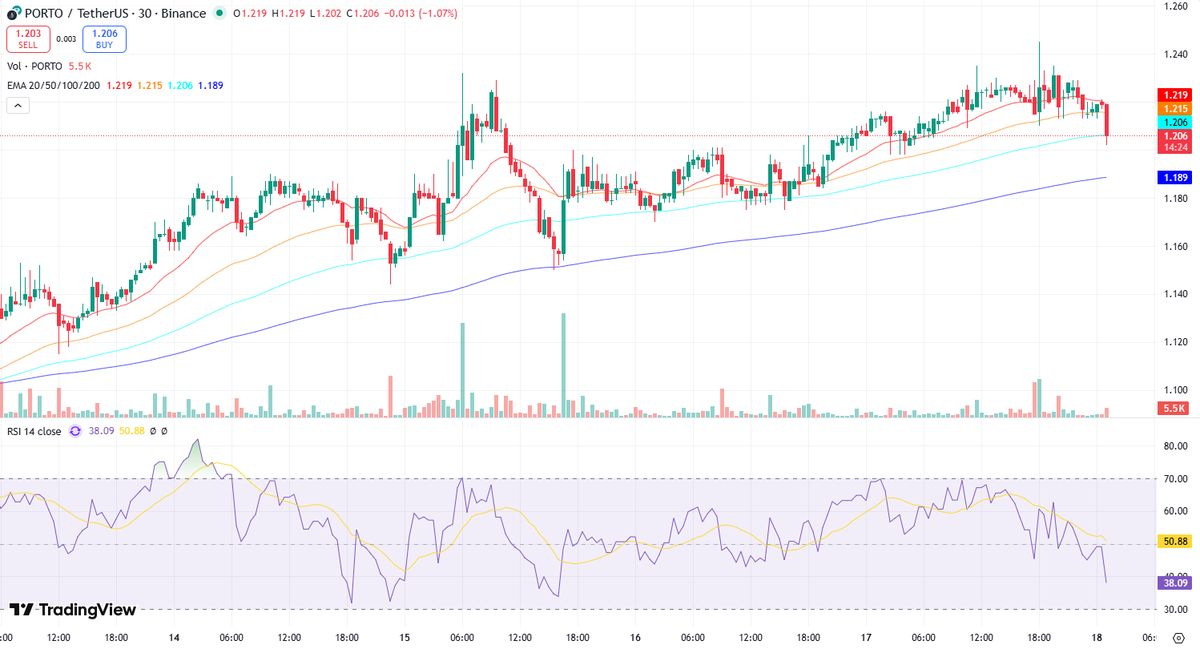1200x649 pixels.
Task: Click the O1.219 open value in header
Action: tap(249, 14)
